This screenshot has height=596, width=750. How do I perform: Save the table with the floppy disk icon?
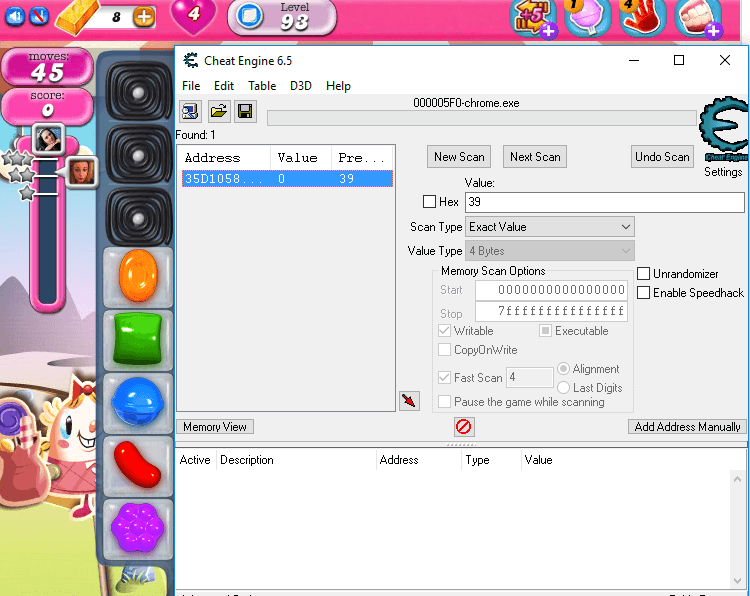(245, 112)
